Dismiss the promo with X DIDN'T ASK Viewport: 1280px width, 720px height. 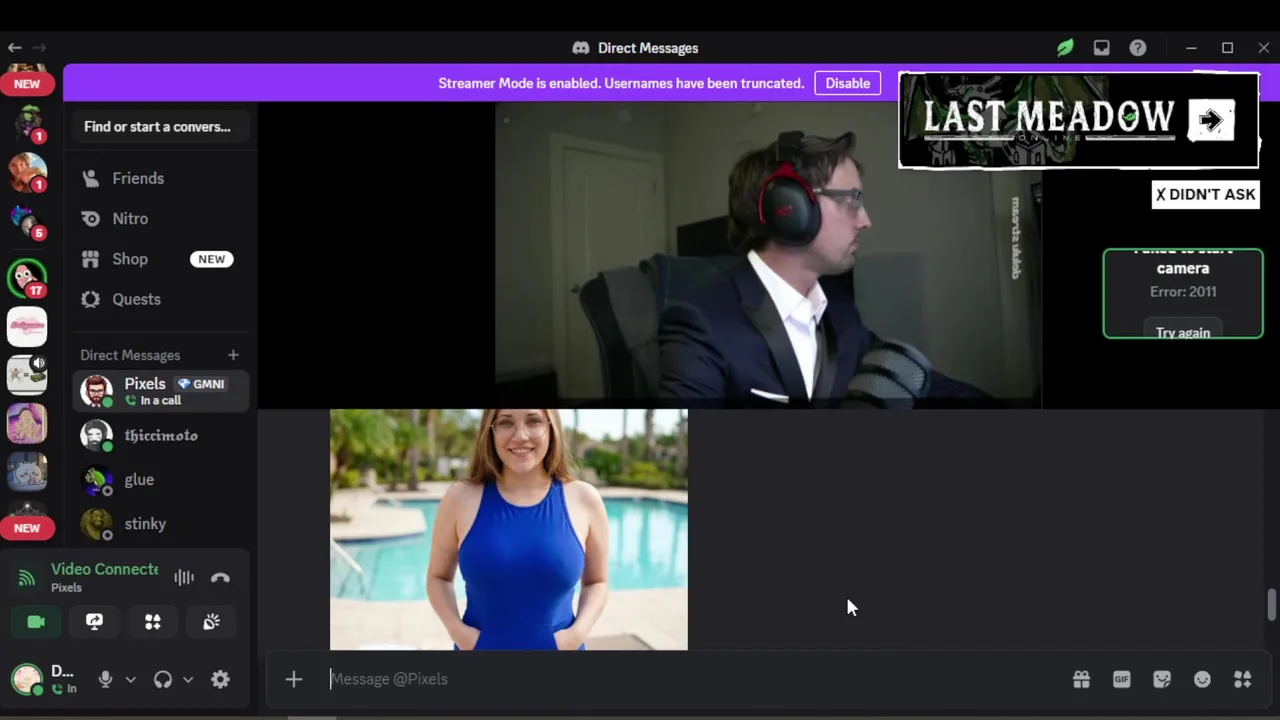coord(1205,194)
